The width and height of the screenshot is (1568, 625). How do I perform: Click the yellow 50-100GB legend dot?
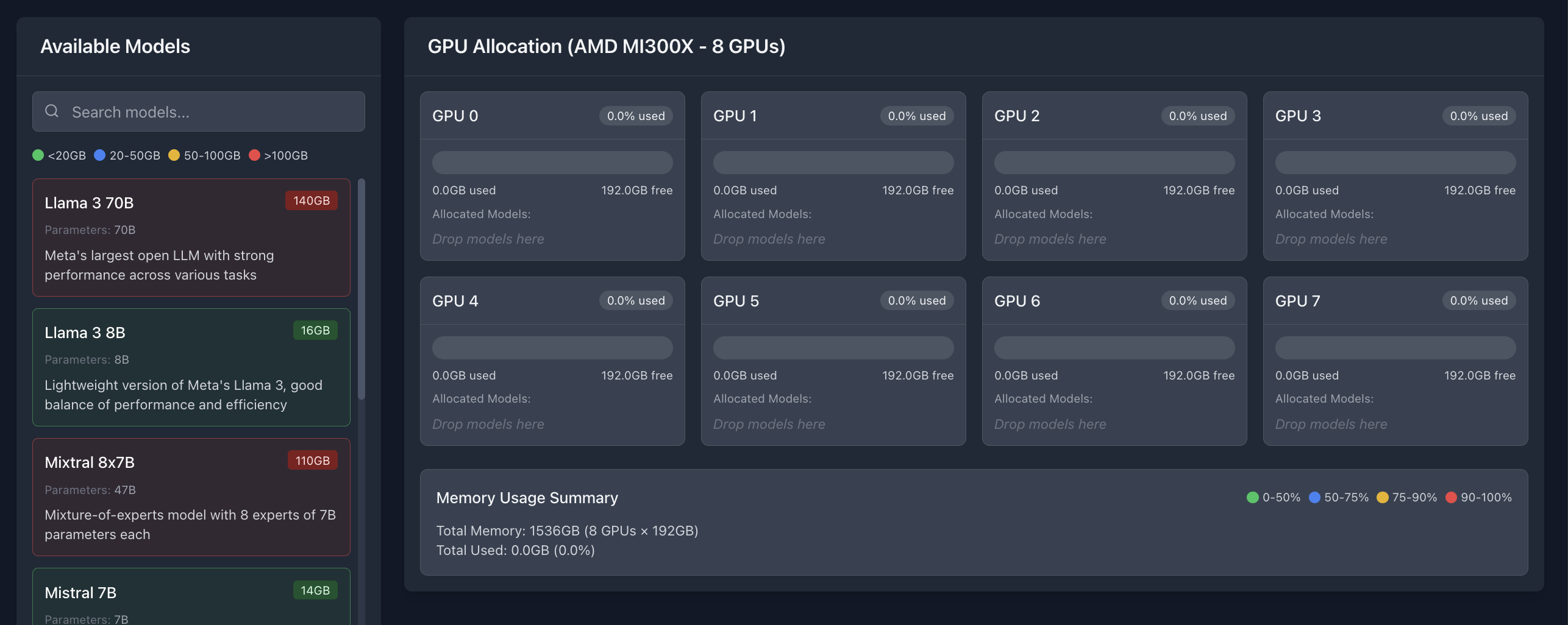click(174, 155)
